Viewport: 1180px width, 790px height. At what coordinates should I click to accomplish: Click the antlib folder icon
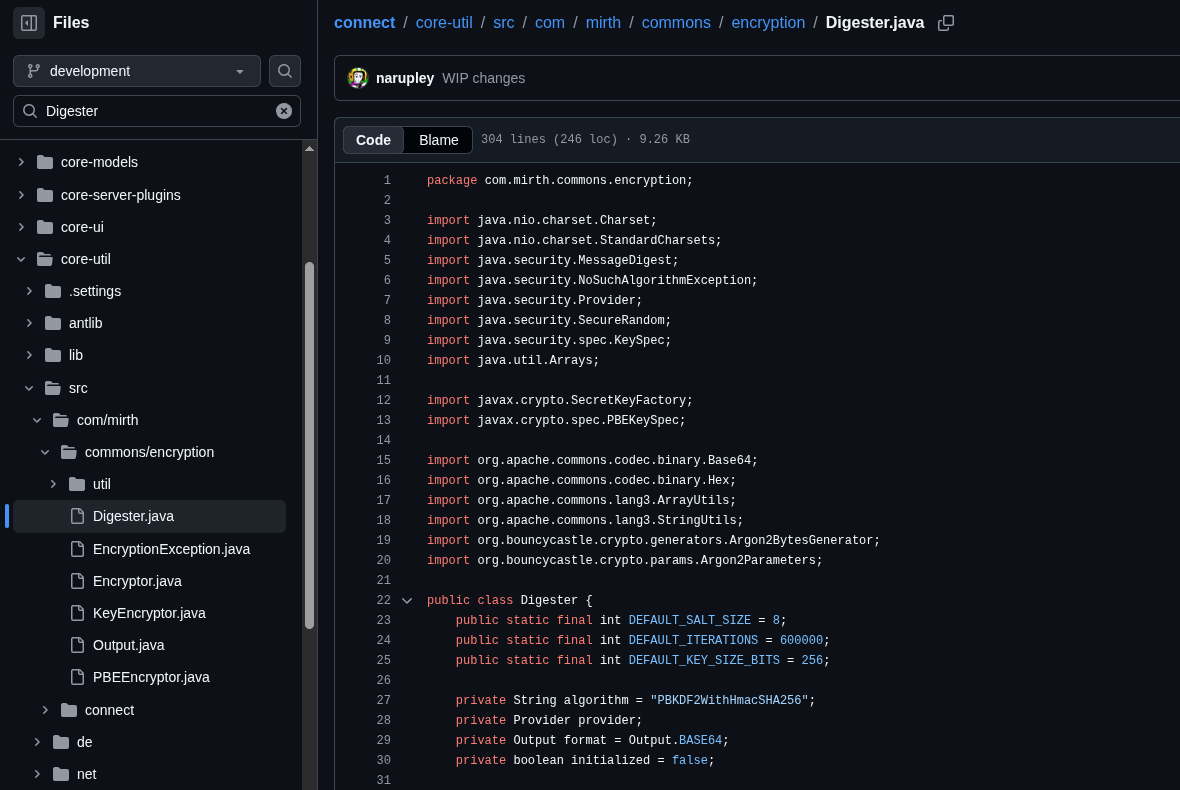pos(53,323)
